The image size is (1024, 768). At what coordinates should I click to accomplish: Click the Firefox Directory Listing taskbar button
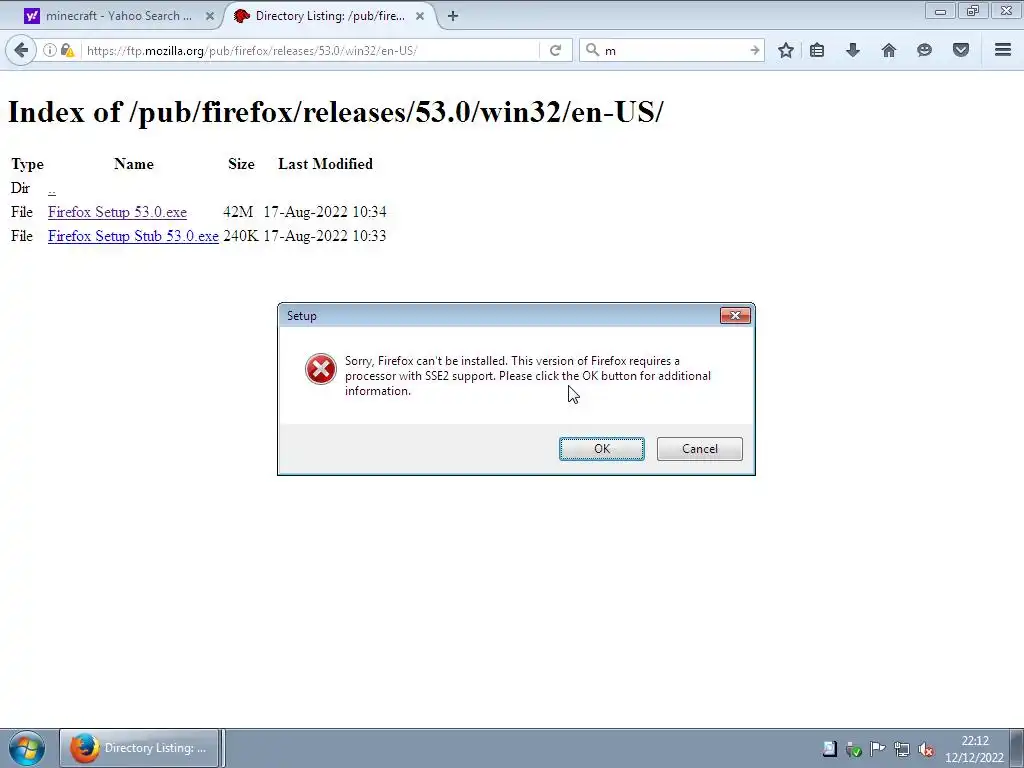(x=139, y=748)
